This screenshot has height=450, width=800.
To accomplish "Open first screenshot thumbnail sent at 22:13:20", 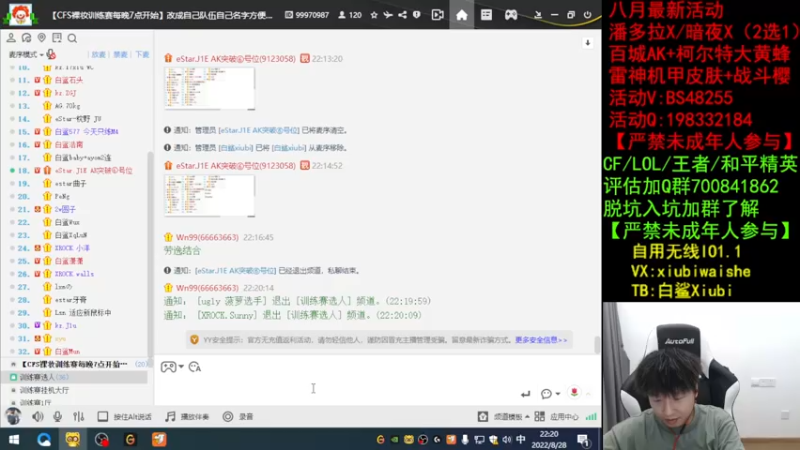I will point(209,89).
